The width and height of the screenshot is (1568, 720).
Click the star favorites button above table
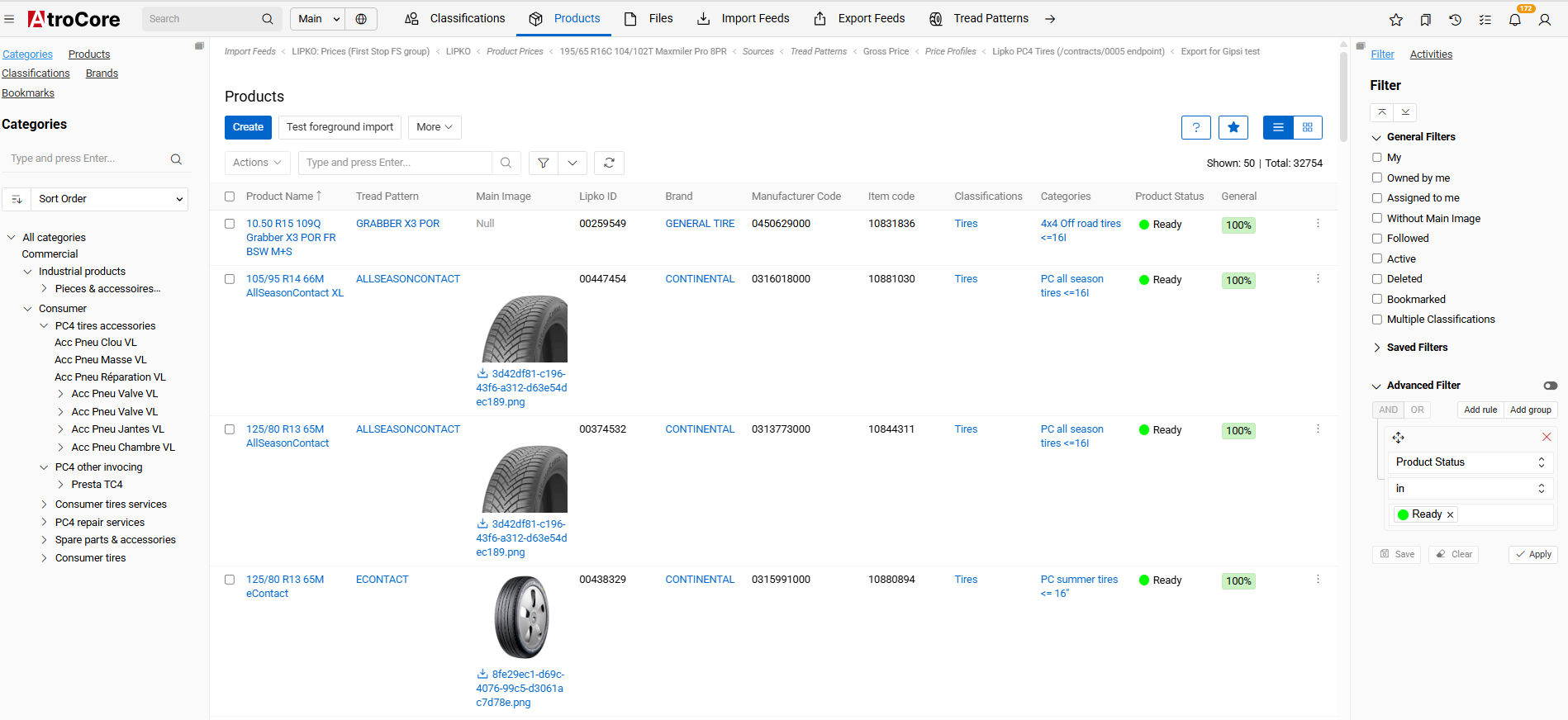coord(1233,127)
